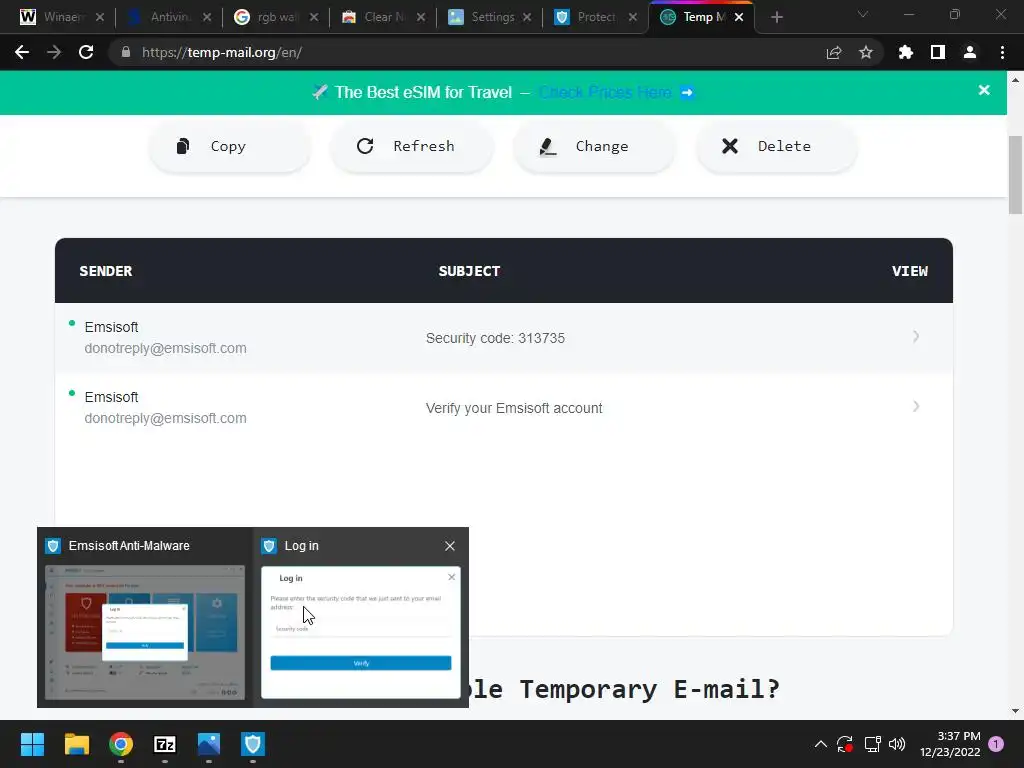Click the SENDER column header
1024x768 pixels.
point(106,271)
